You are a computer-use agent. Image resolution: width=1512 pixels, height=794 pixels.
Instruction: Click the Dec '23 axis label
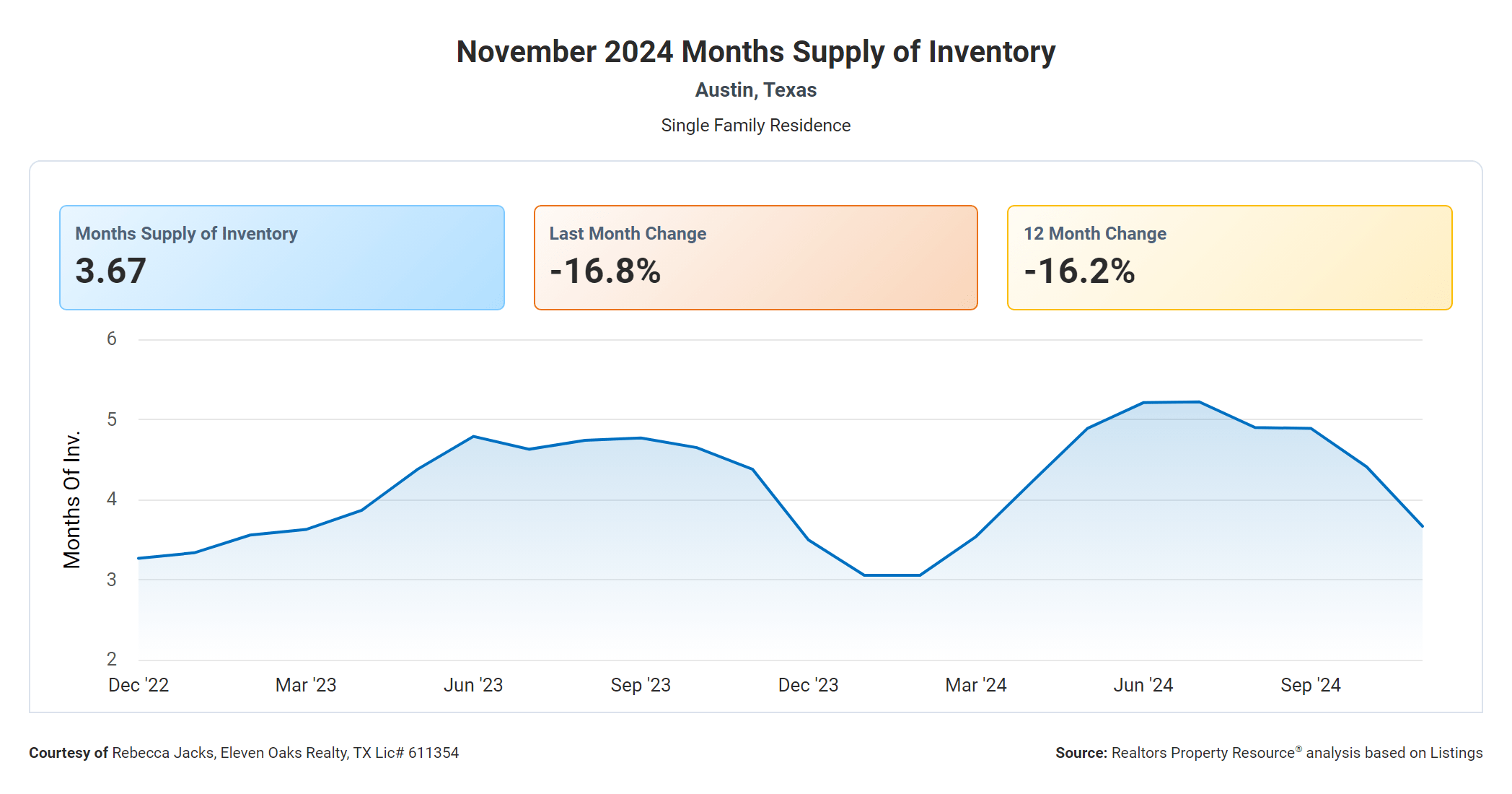[808, 685]
